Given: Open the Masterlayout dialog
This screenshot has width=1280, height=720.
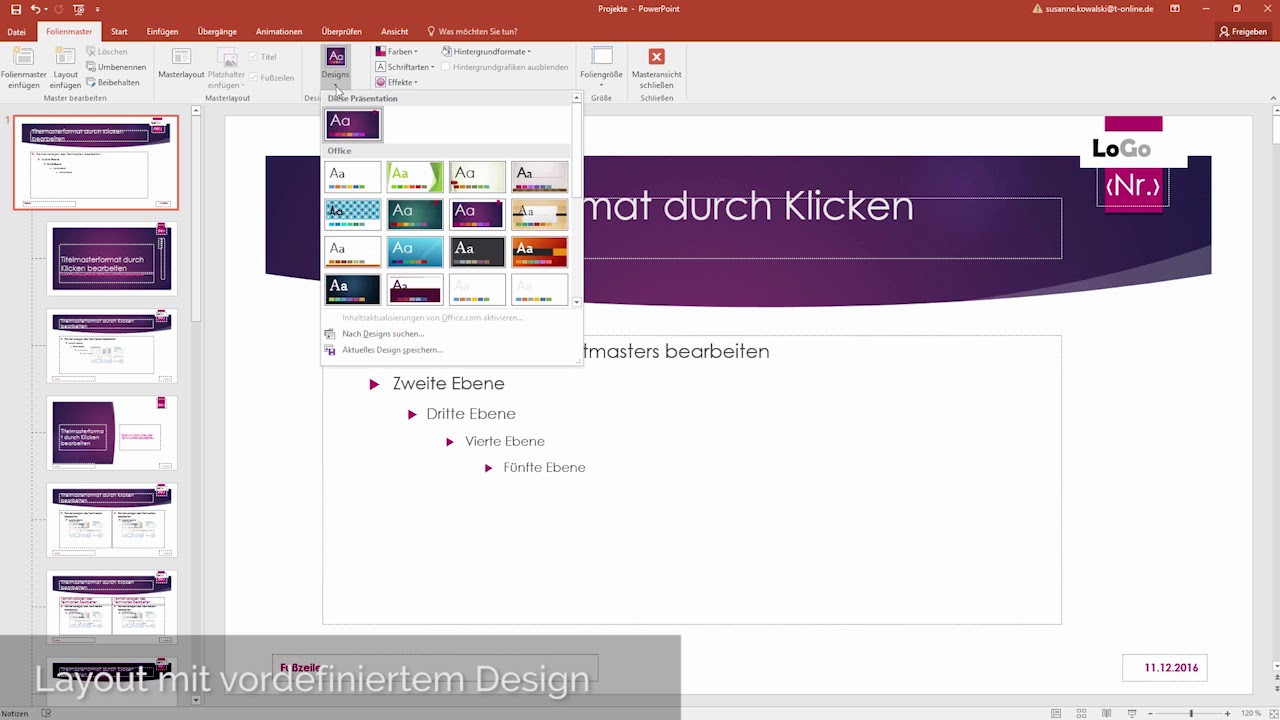Looking at the screenshot, I should click(x=181, y=64).
